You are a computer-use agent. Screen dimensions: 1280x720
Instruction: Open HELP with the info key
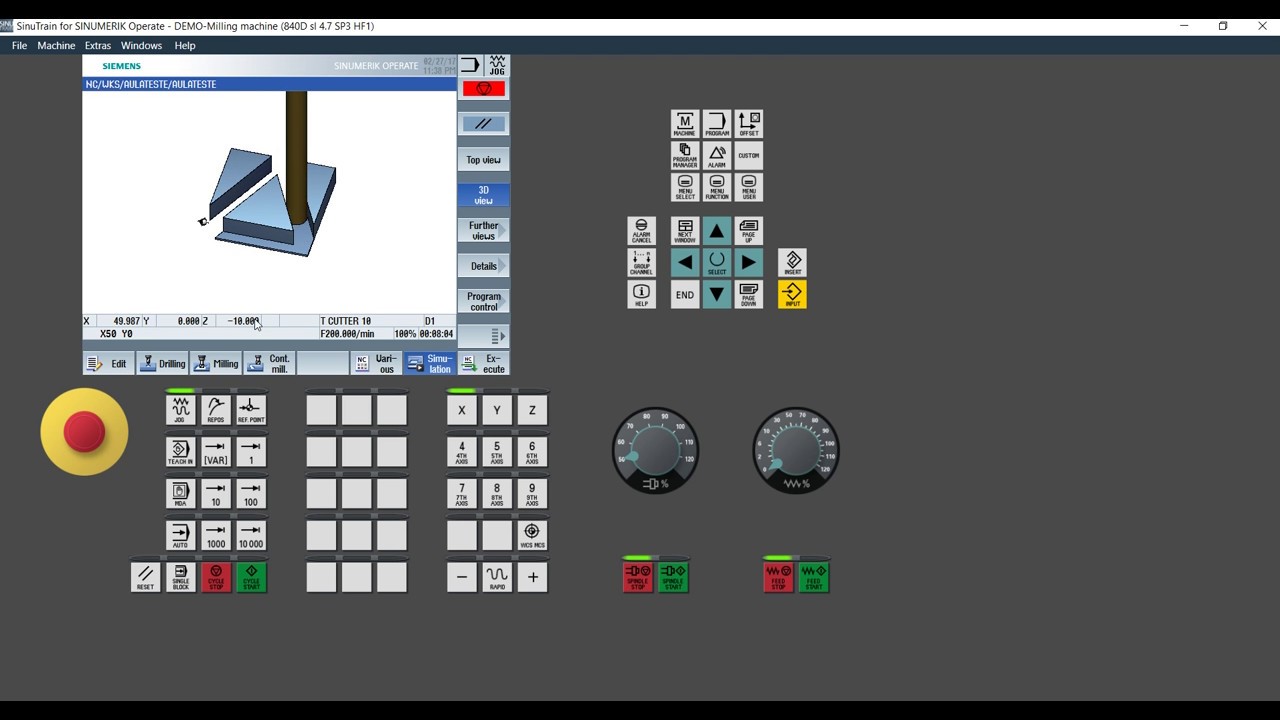pos(641,295)
